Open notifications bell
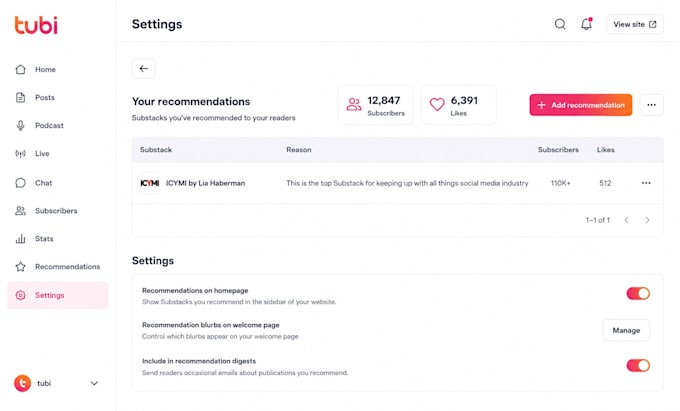 pos(586,24)
